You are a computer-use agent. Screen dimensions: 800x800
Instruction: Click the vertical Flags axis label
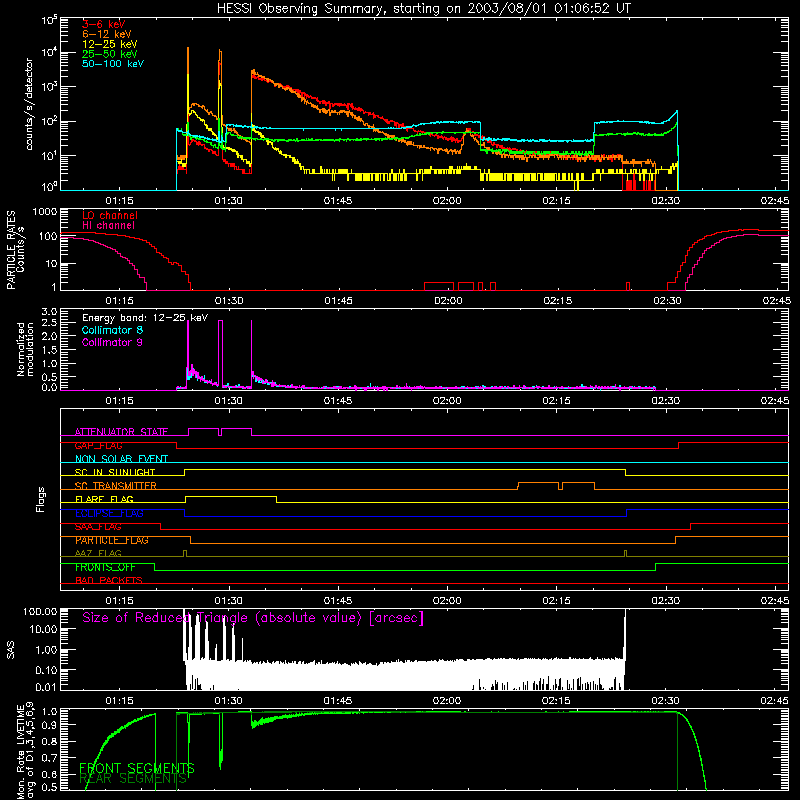[41, 499]
